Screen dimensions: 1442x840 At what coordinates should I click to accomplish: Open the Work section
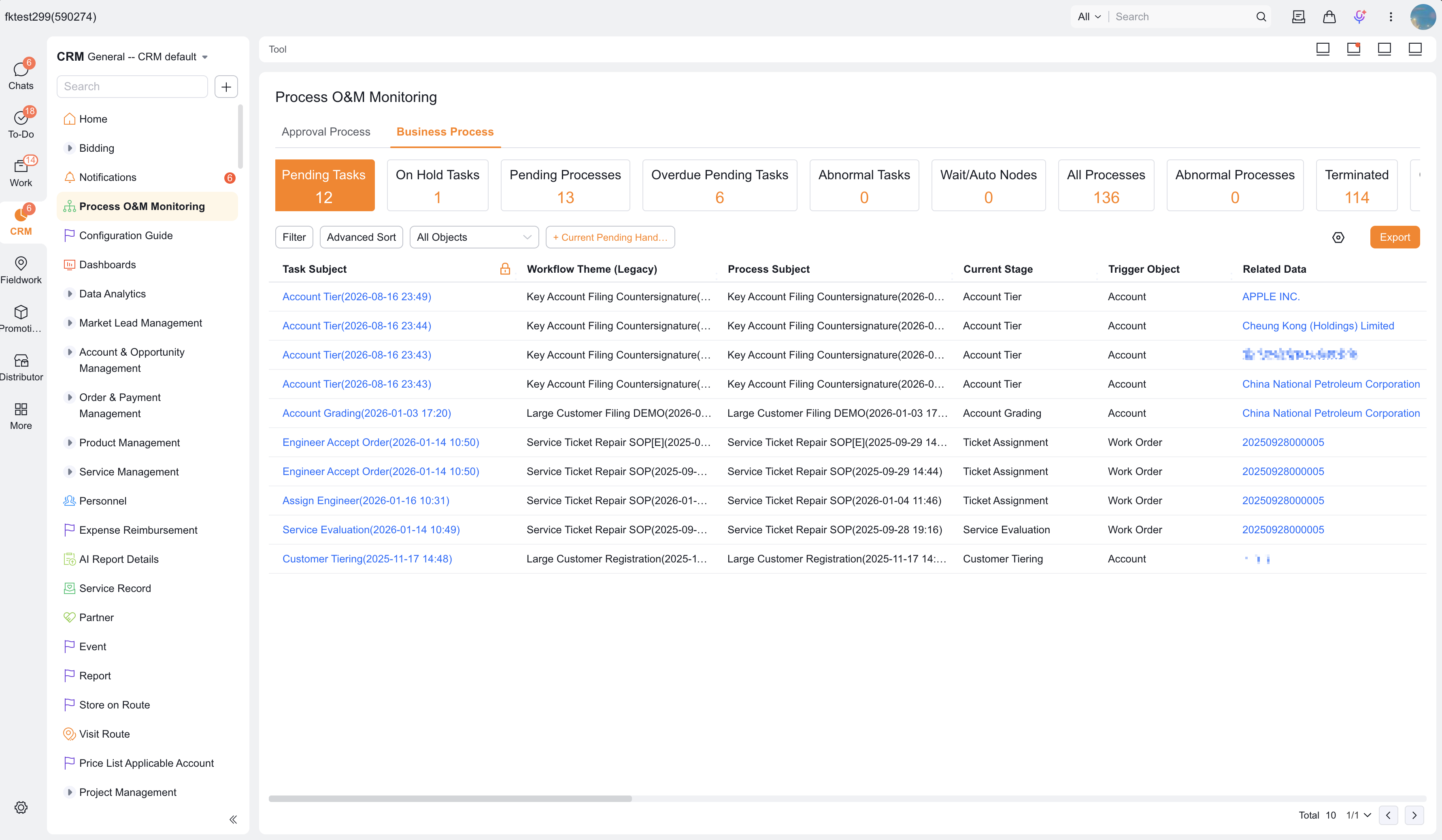coord(21,172)
